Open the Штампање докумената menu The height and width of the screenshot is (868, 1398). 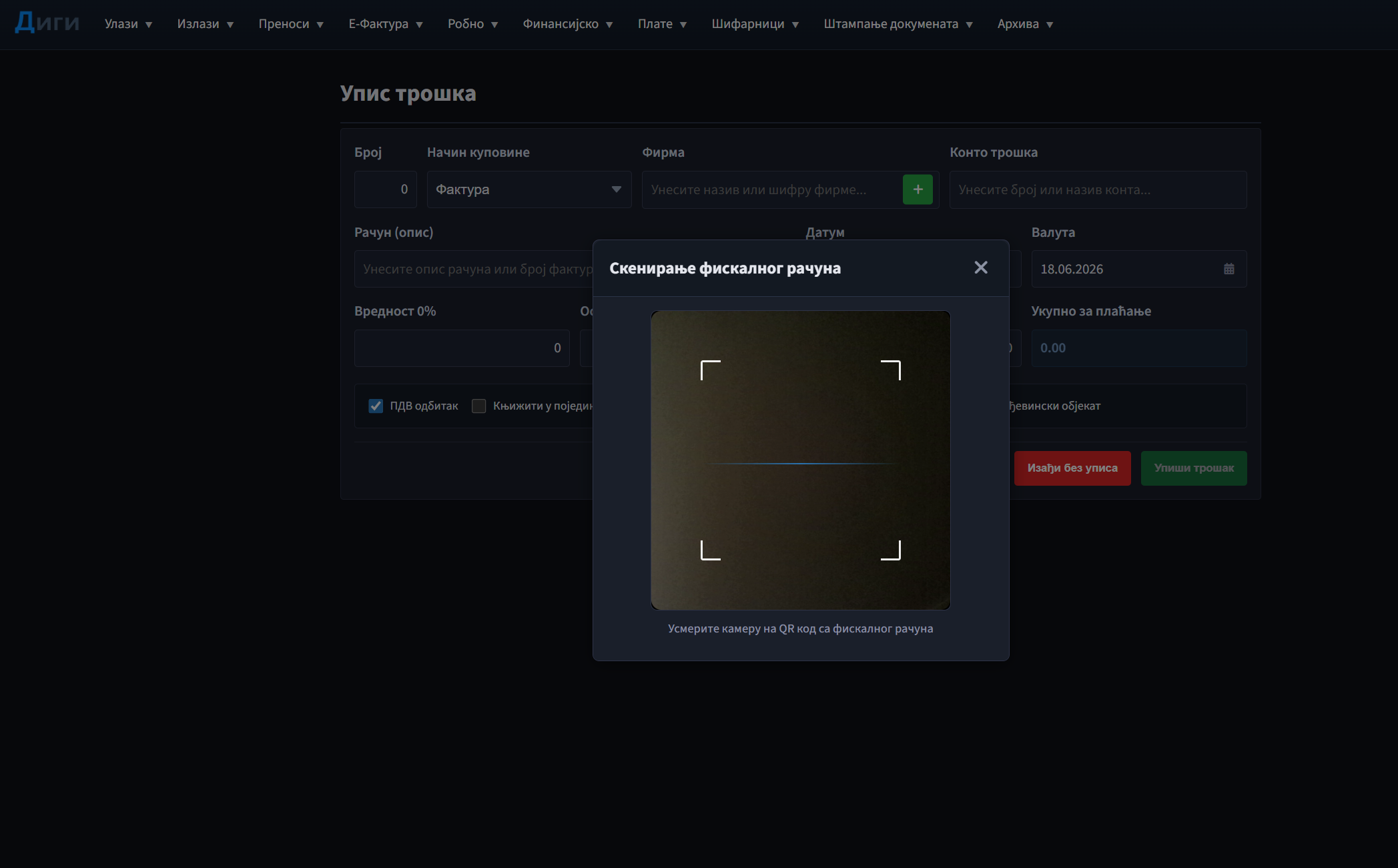[x=898, y=24]
